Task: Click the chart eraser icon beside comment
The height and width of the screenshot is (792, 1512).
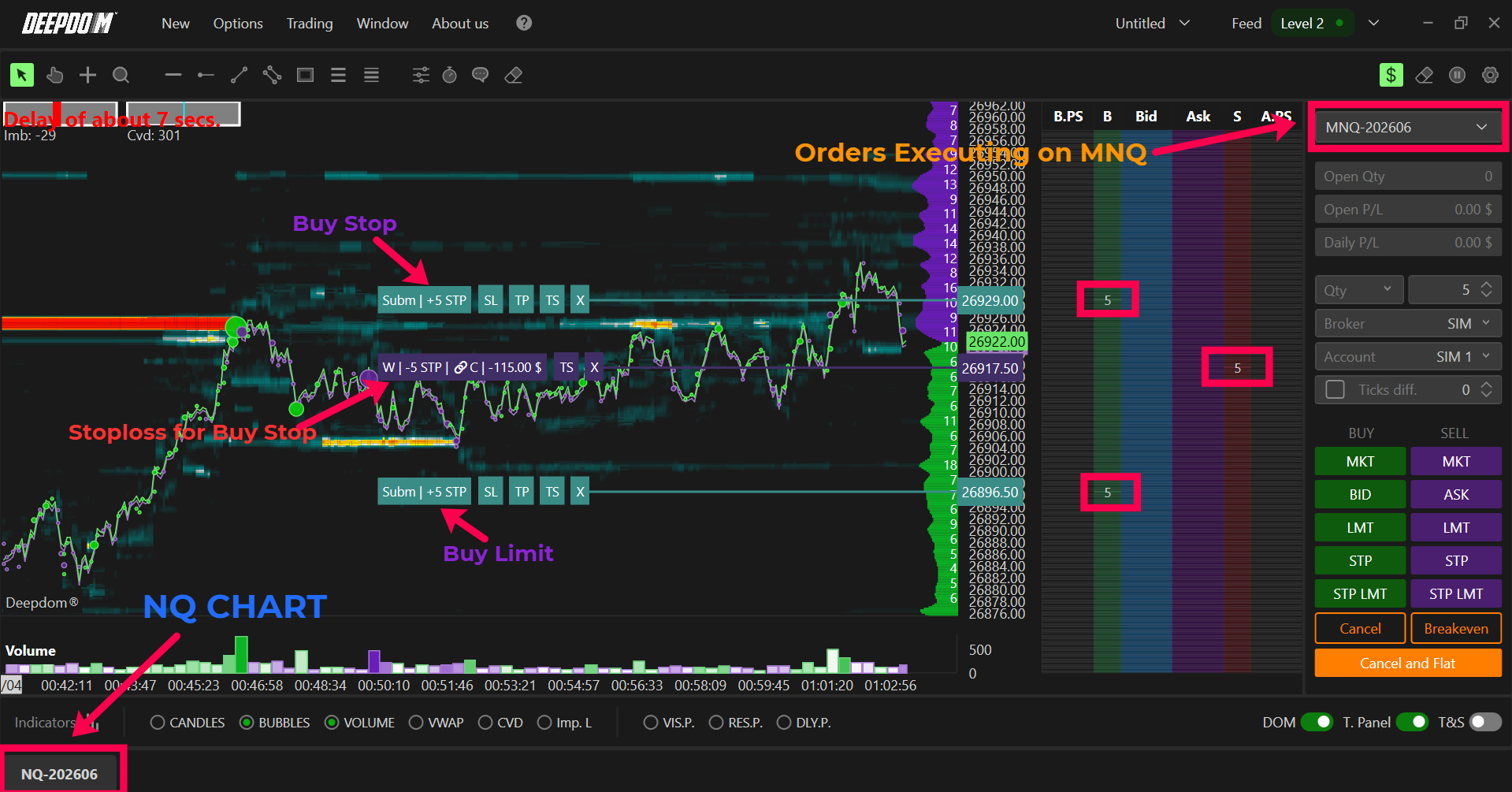Action: coord(514,75)
